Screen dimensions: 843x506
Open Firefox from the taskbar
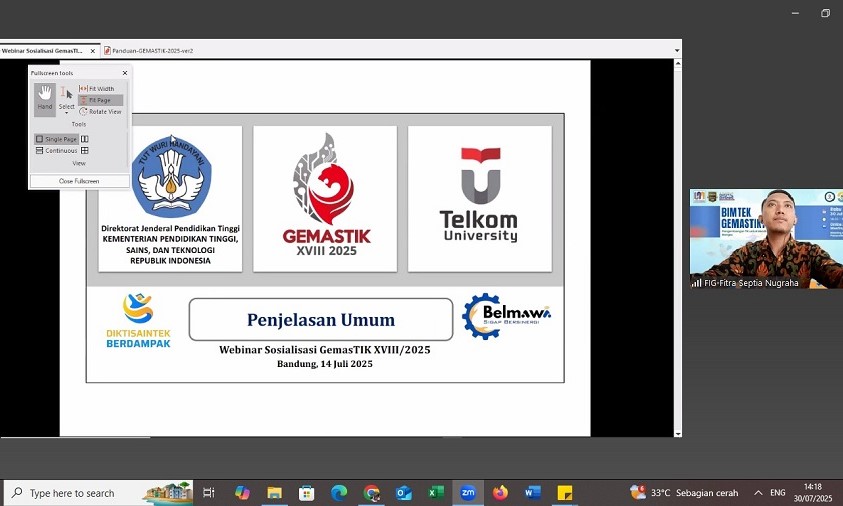500,493
